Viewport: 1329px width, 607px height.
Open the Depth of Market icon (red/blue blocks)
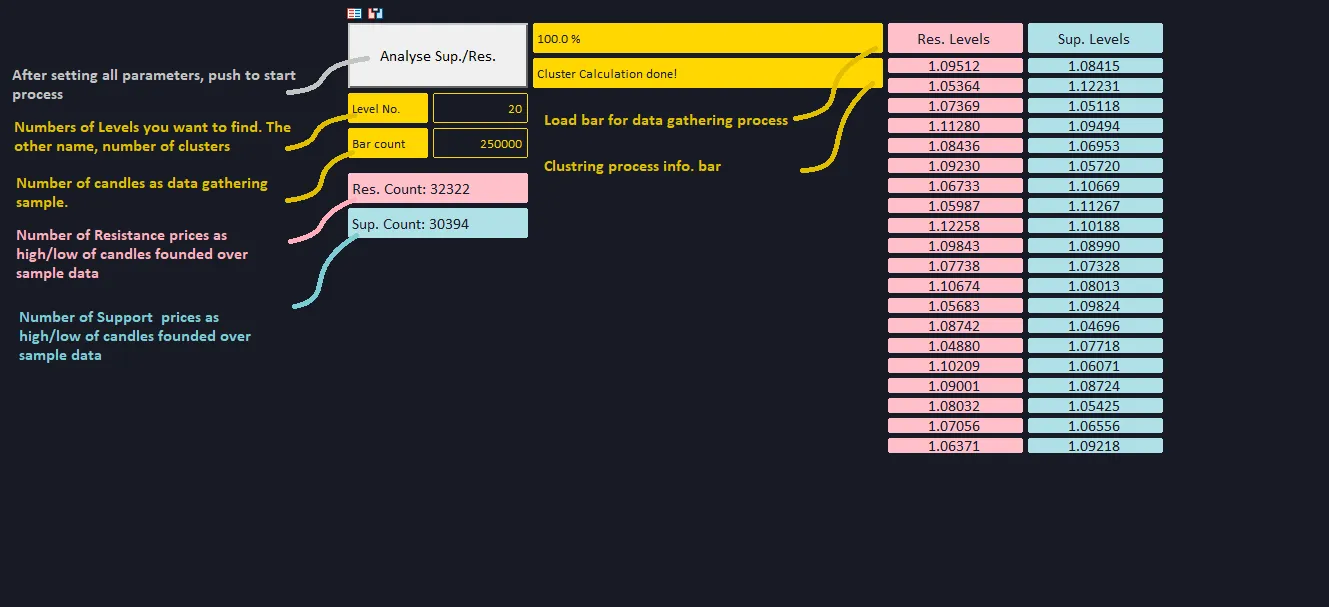pyautogui.click(x=375, y=14)
